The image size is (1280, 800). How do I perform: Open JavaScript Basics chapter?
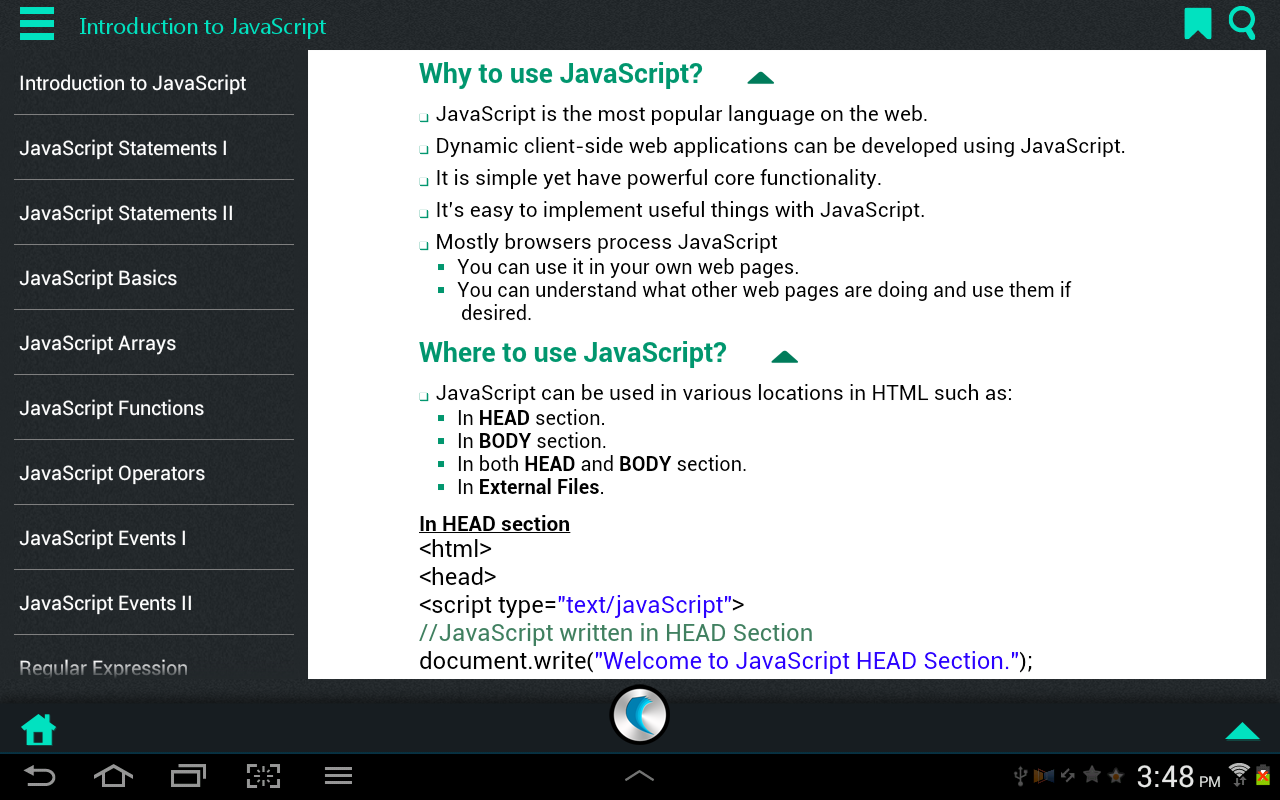point(154,278)
